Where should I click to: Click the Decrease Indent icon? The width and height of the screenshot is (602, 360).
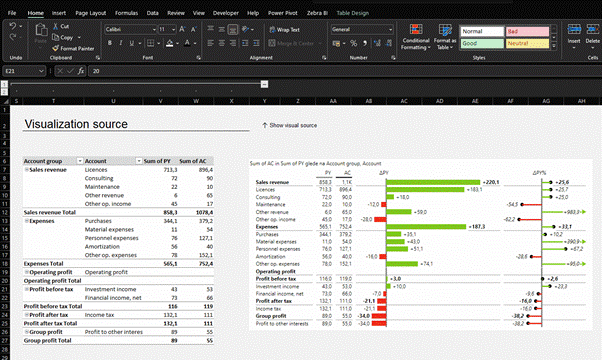click(x=245, y=43)
